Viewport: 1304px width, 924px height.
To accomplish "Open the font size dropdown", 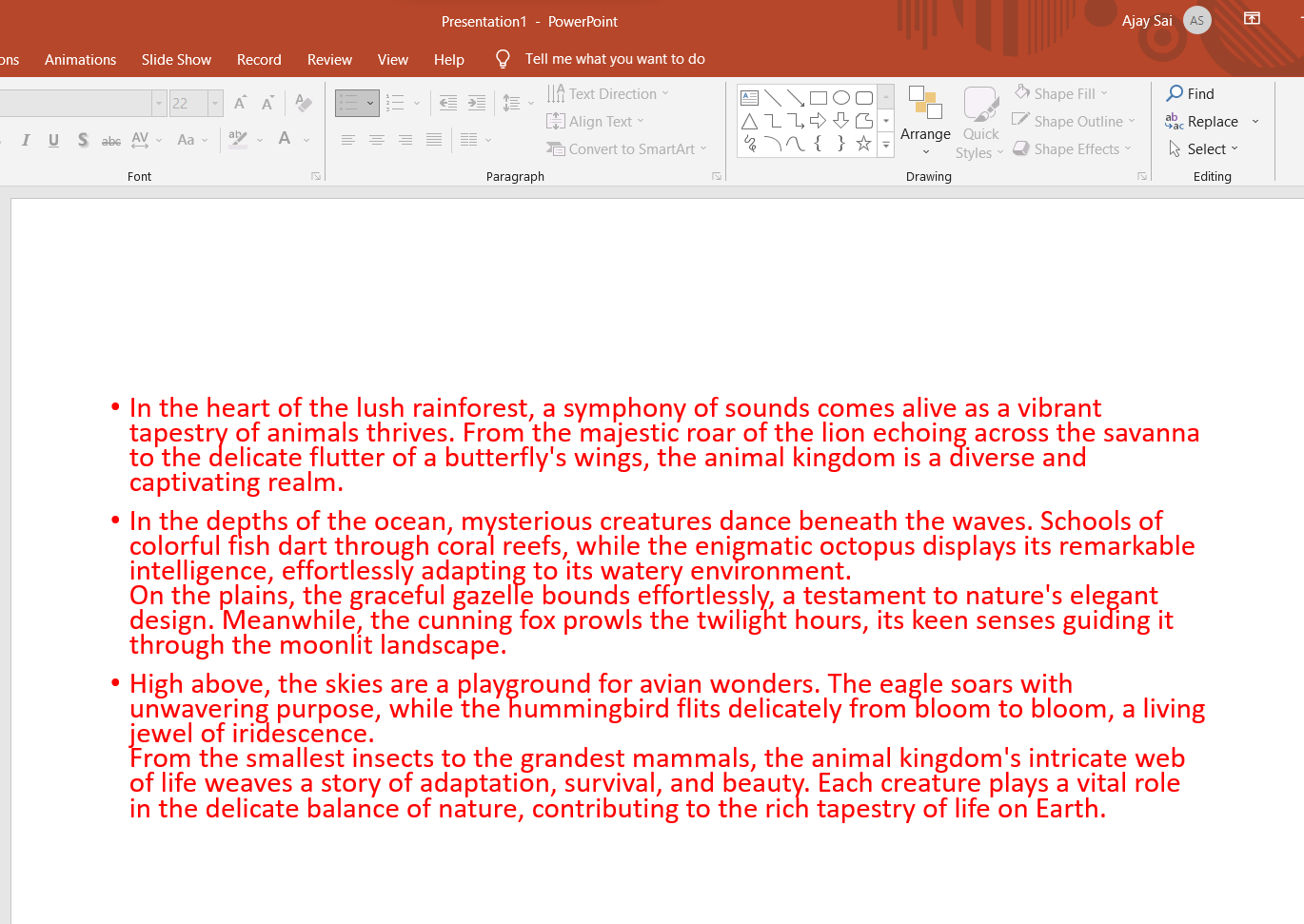I will [x=216, y=103].
